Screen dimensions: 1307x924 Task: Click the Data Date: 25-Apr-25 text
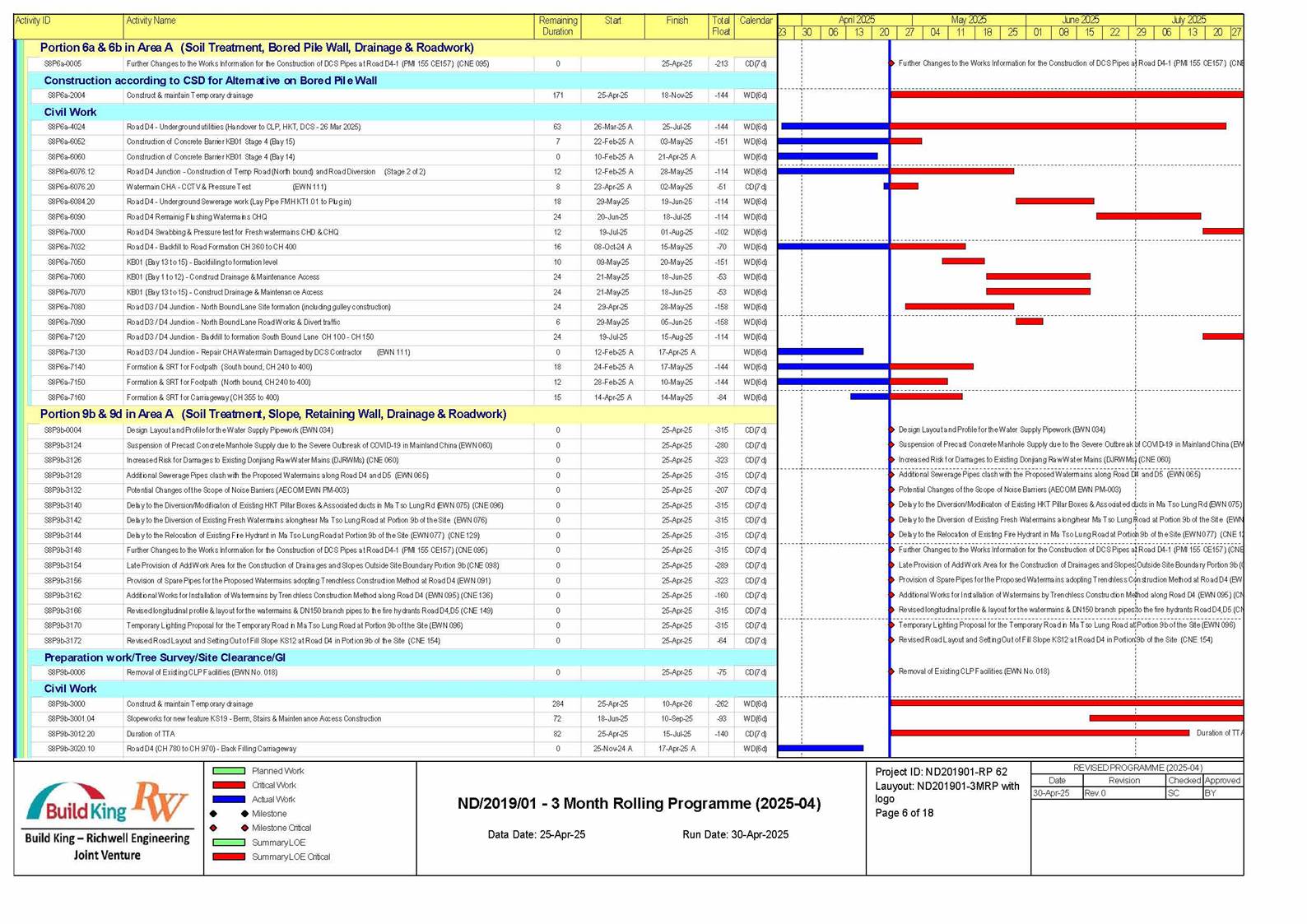[x=537, y=834]
